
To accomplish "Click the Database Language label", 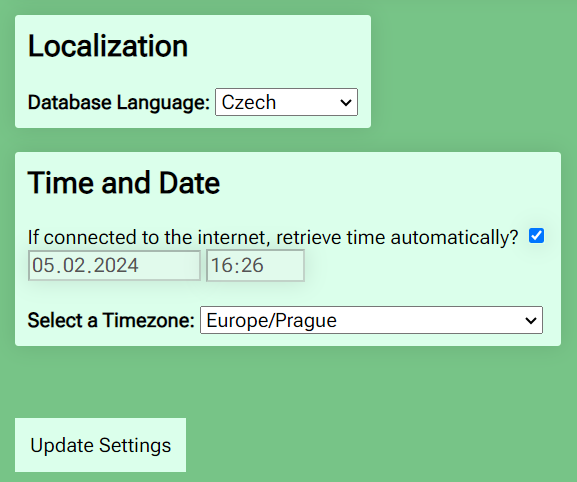I will (119, 102).
